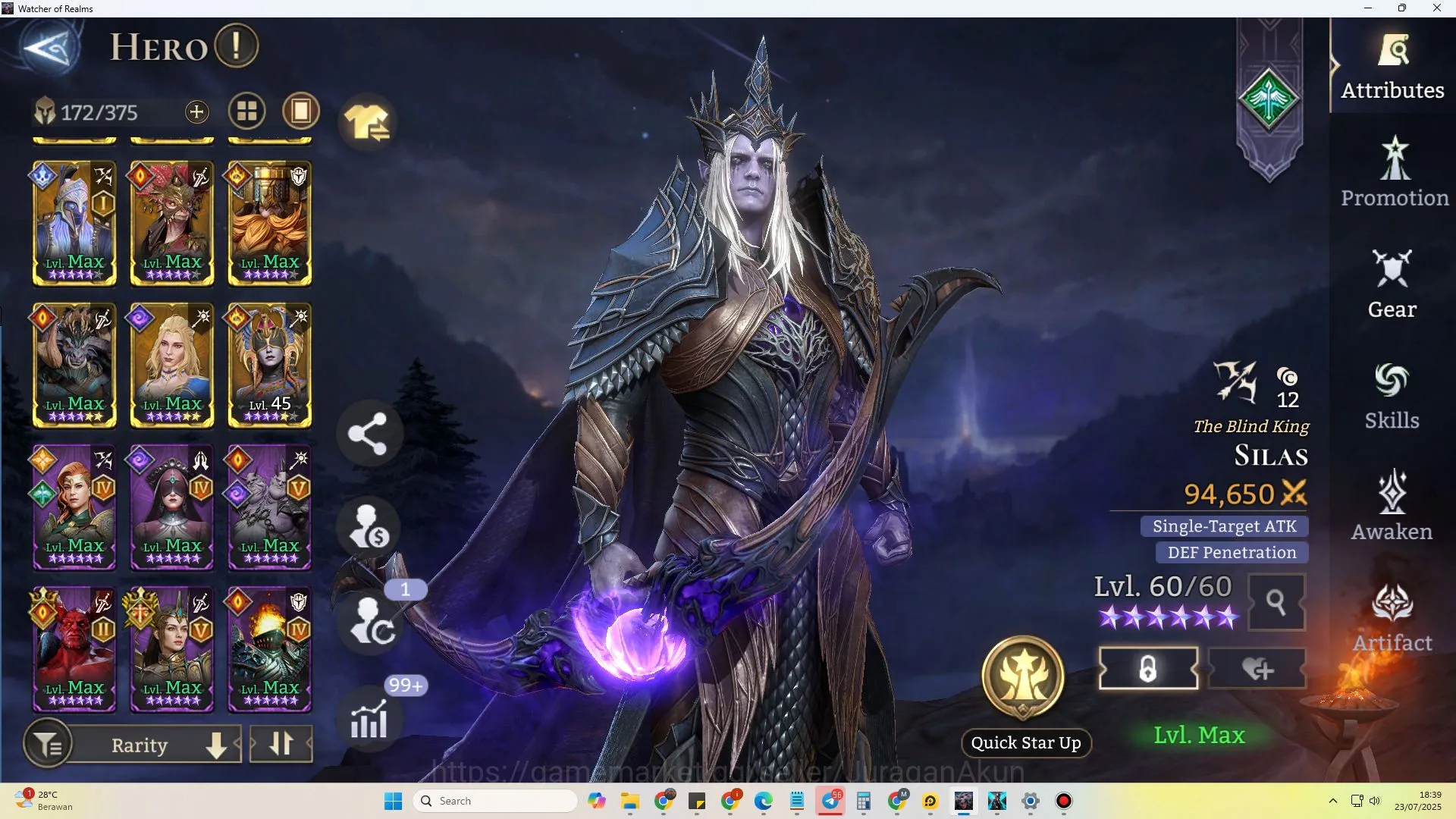Screen dimensions: 1456x819
Task: Toggle ascending/descending sort order arrows
Action: click(x=281, y=745)
